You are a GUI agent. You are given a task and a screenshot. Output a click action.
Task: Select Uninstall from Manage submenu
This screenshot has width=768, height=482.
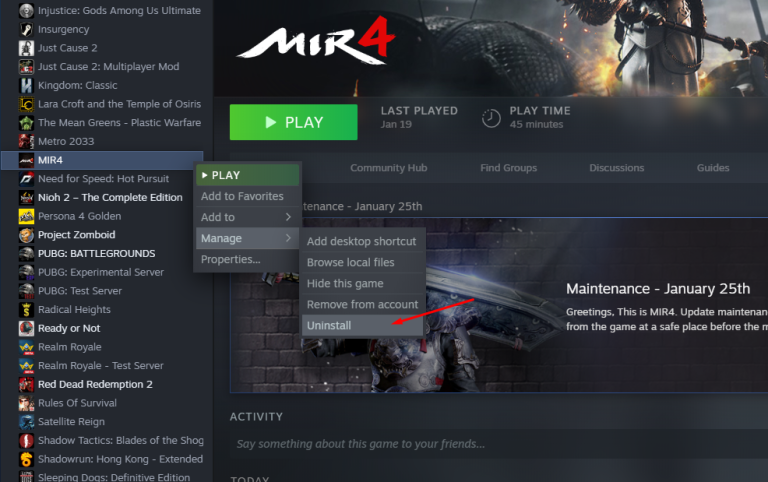pos(362,326)
